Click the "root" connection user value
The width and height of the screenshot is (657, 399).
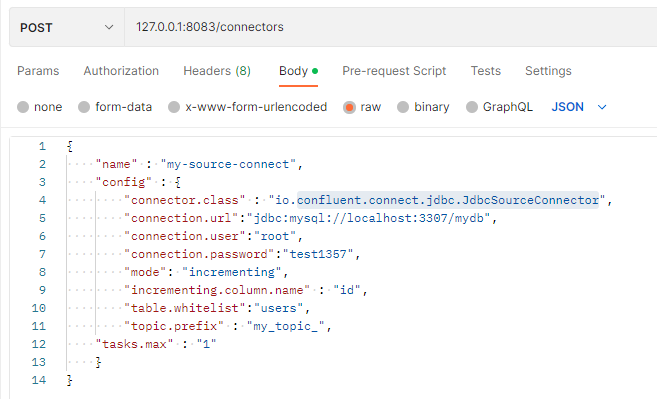275,236
